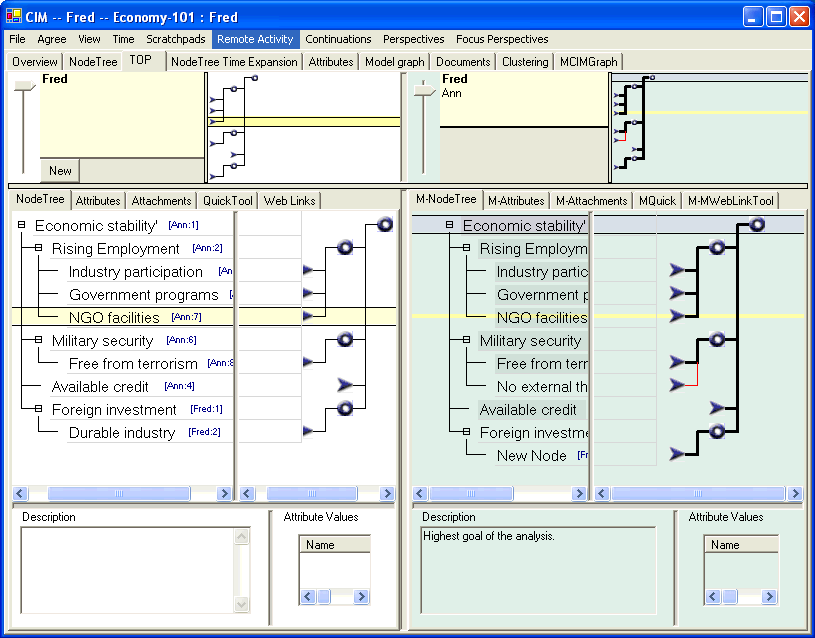The width and height of the screenshot is (815, 638).
Task: Click Free from terrorism arrow in left graph
Action: pyautogui.click(x=308, y=362)
